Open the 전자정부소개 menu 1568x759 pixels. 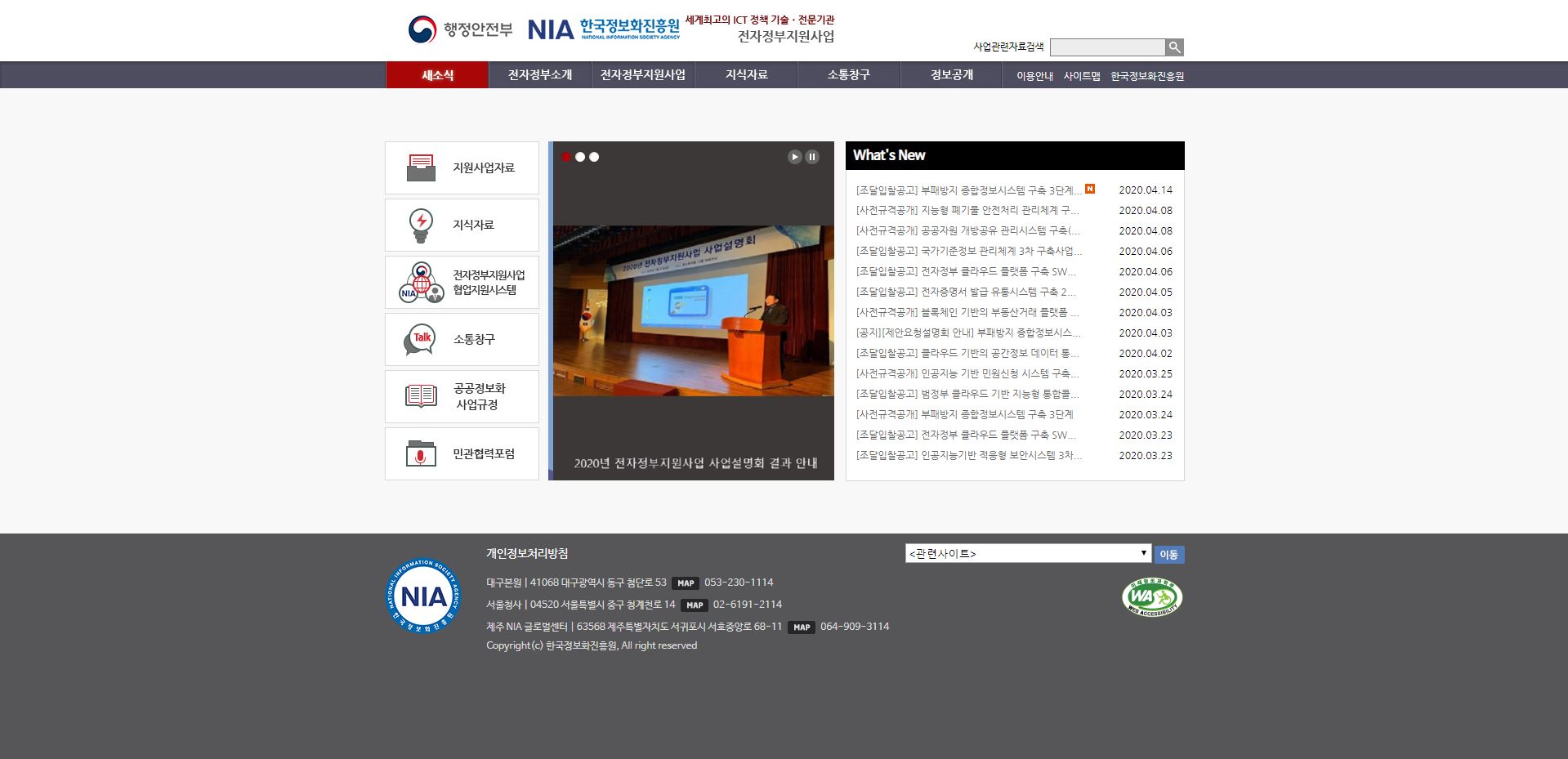coord(540,75)
